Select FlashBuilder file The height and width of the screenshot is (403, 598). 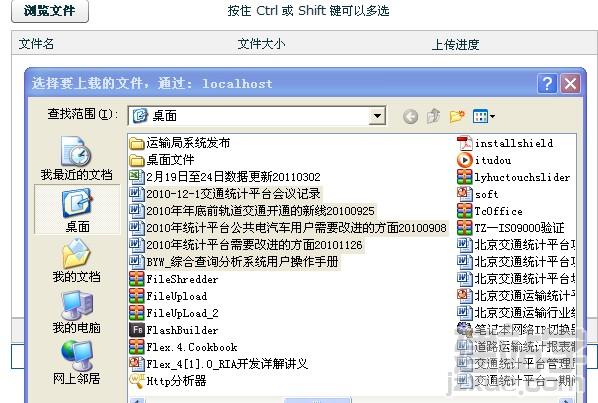(x=174, y=330)
